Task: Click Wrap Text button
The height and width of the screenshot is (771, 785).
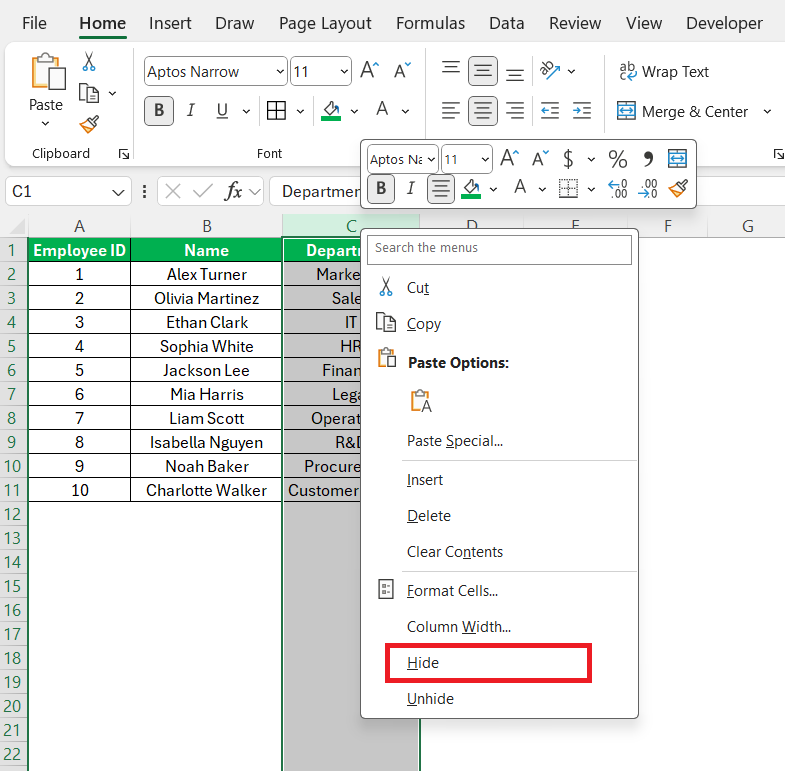Action: tap(664, 72)
